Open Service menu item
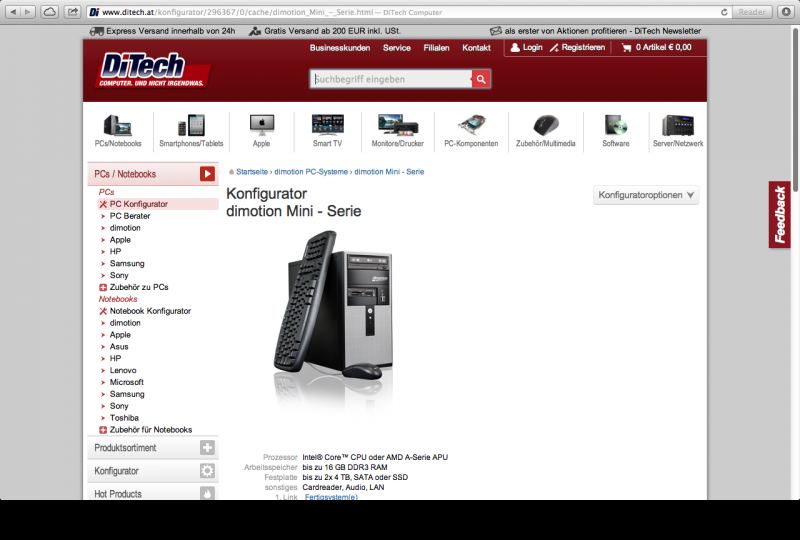800x540 pixels. click(396, 48)
